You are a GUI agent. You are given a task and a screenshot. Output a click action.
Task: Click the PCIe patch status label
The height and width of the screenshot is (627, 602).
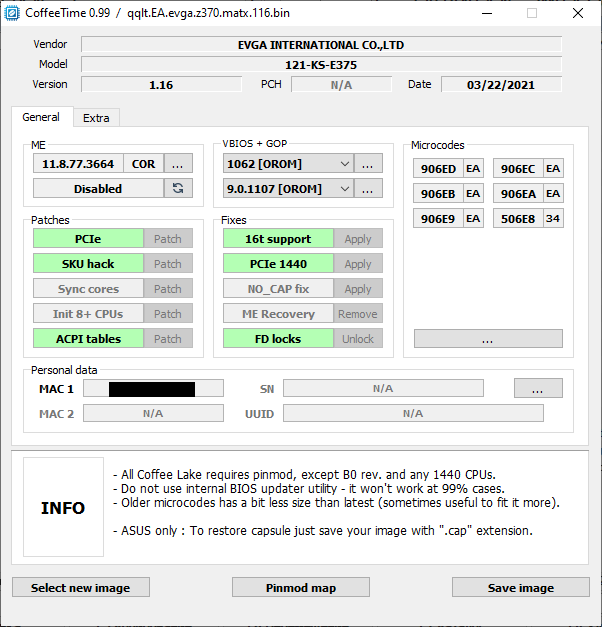point(88,239)
